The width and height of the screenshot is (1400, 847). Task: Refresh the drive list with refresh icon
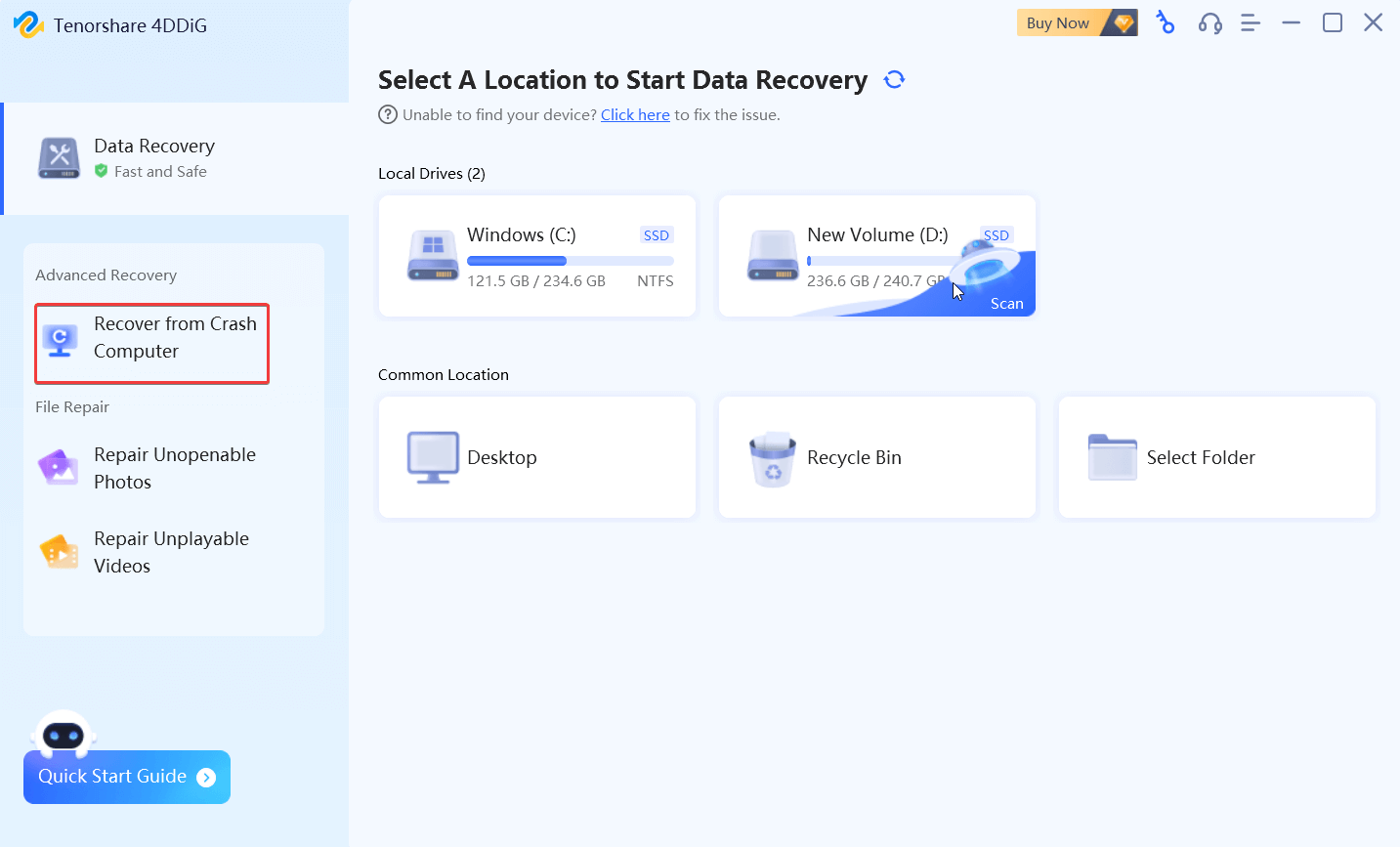[x=894, y=80]
